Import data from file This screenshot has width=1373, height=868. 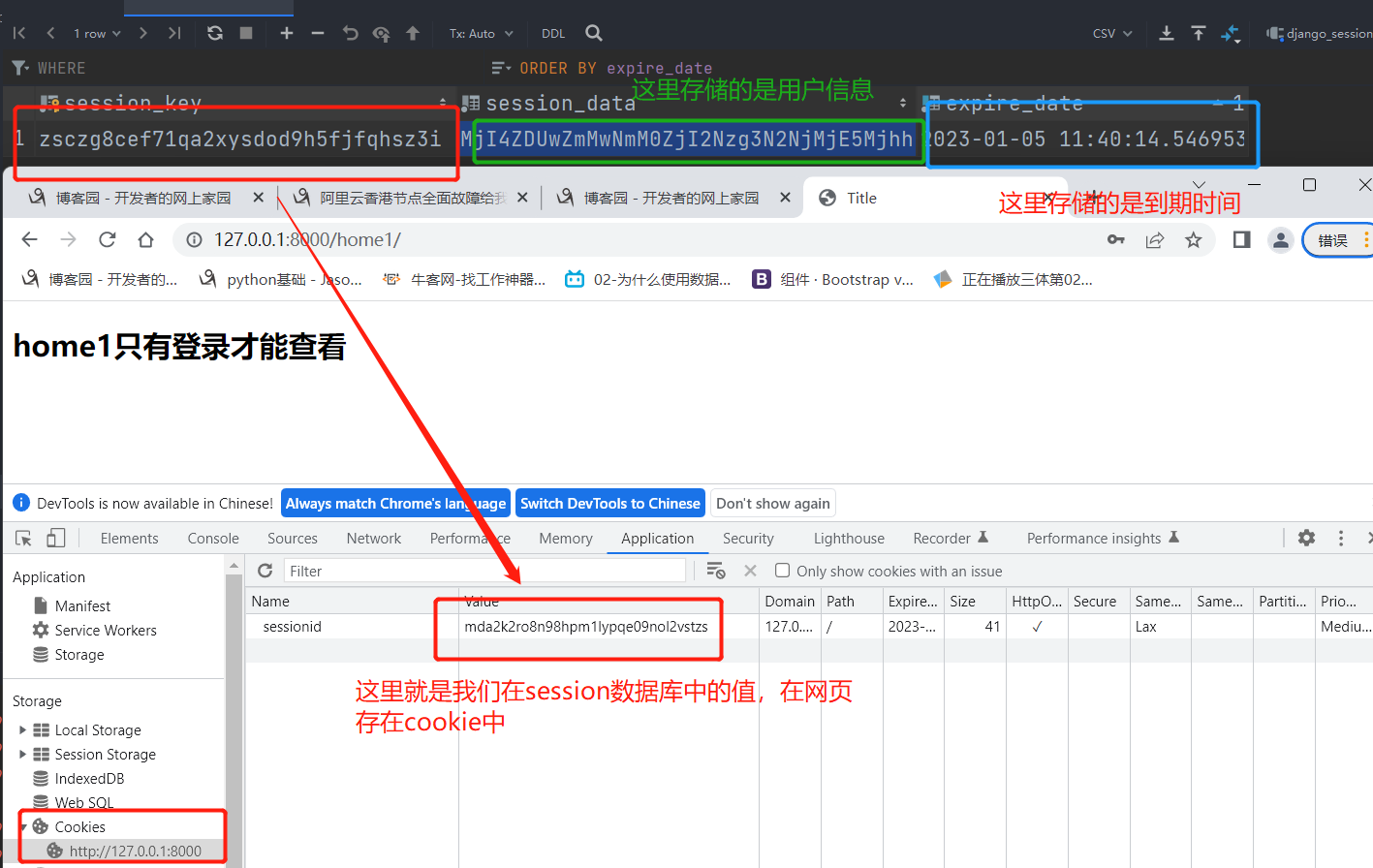pyautogui.click(x=1199, y=33)
